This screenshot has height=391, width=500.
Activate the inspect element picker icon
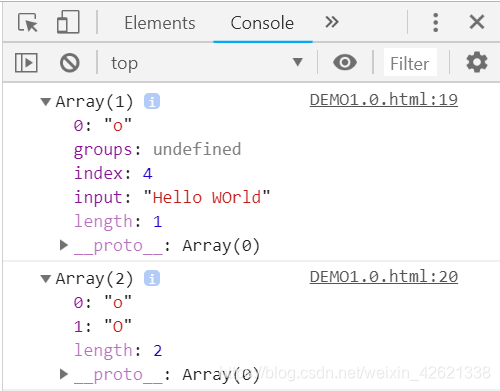(x=28, y=23)
